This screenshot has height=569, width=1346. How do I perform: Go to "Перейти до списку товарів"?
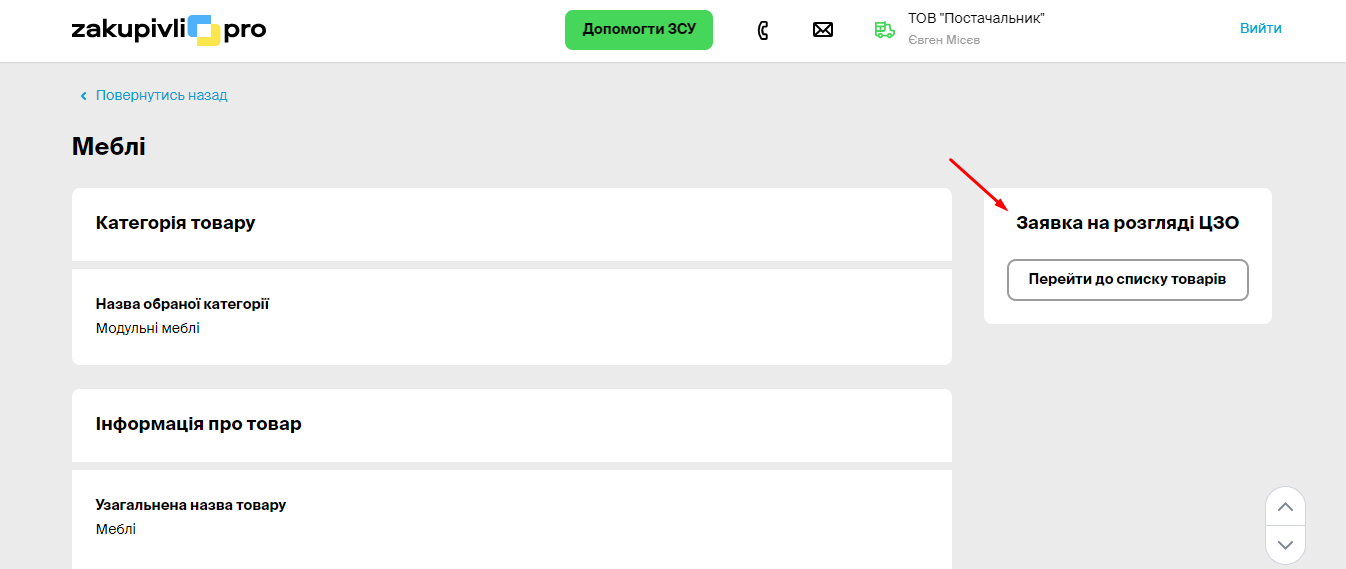(x=1127, y=280)
